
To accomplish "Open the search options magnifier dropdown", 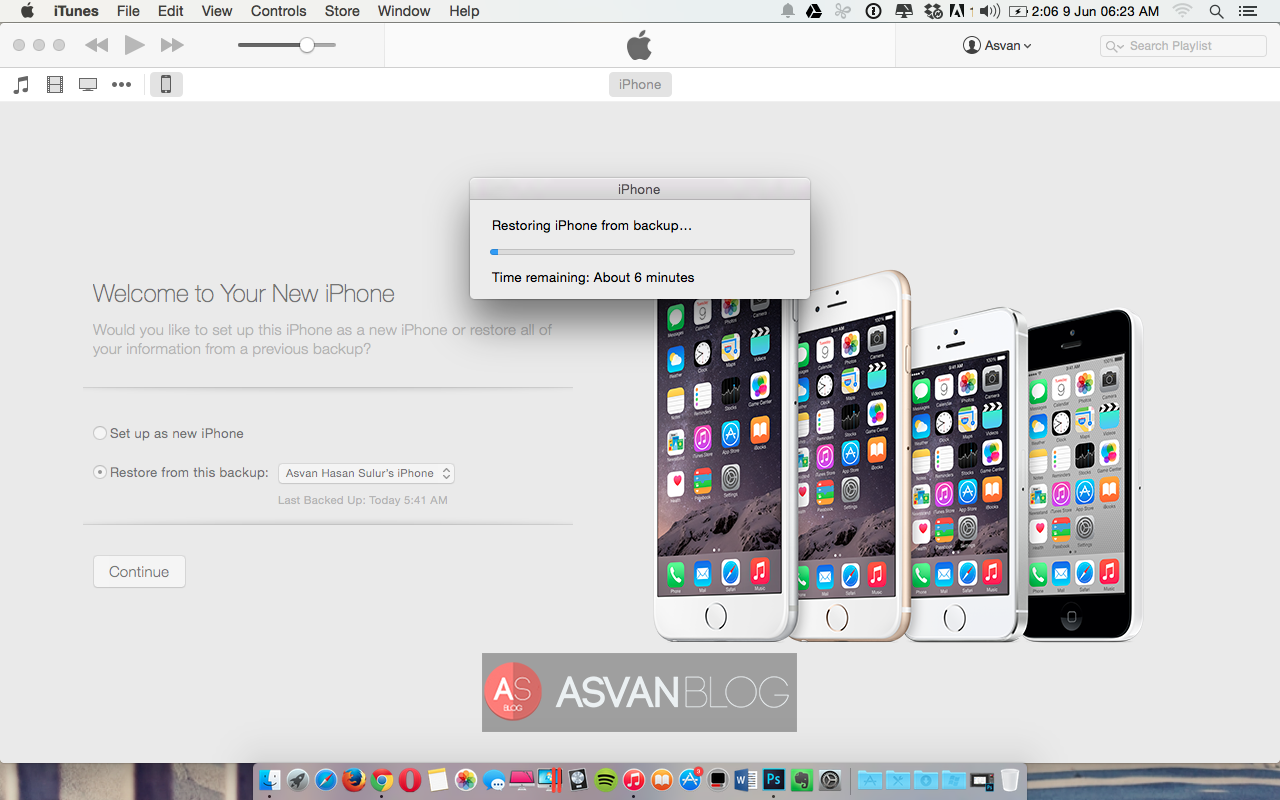I will [1115, 46].
